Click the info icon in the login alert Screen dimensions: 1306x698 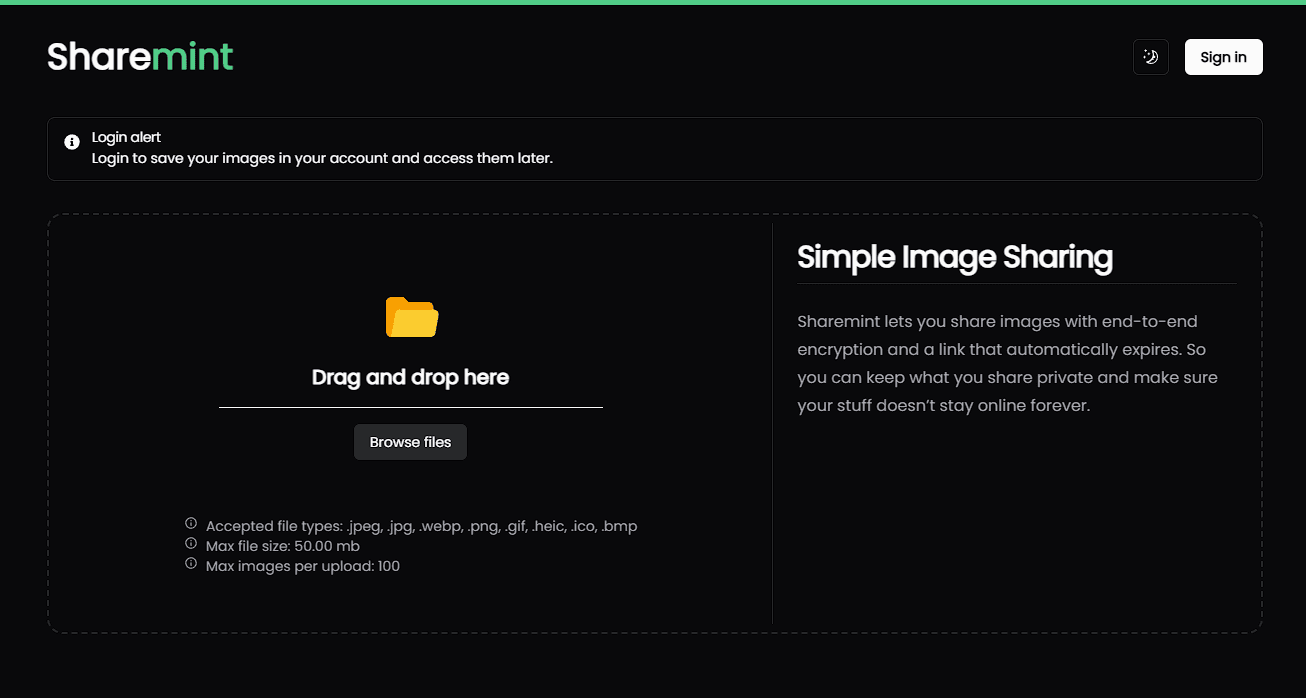click(x=71, y=142)
